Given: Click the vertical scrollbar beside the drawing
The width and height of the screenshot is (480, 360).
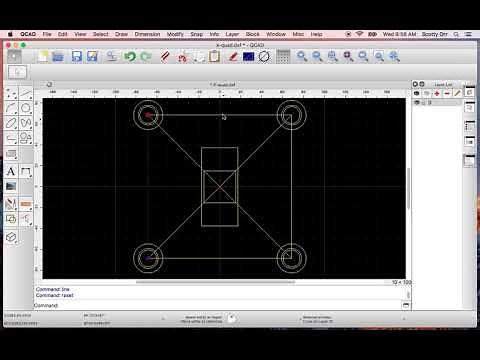Looking at the screenshot, I should coord(409,189).
